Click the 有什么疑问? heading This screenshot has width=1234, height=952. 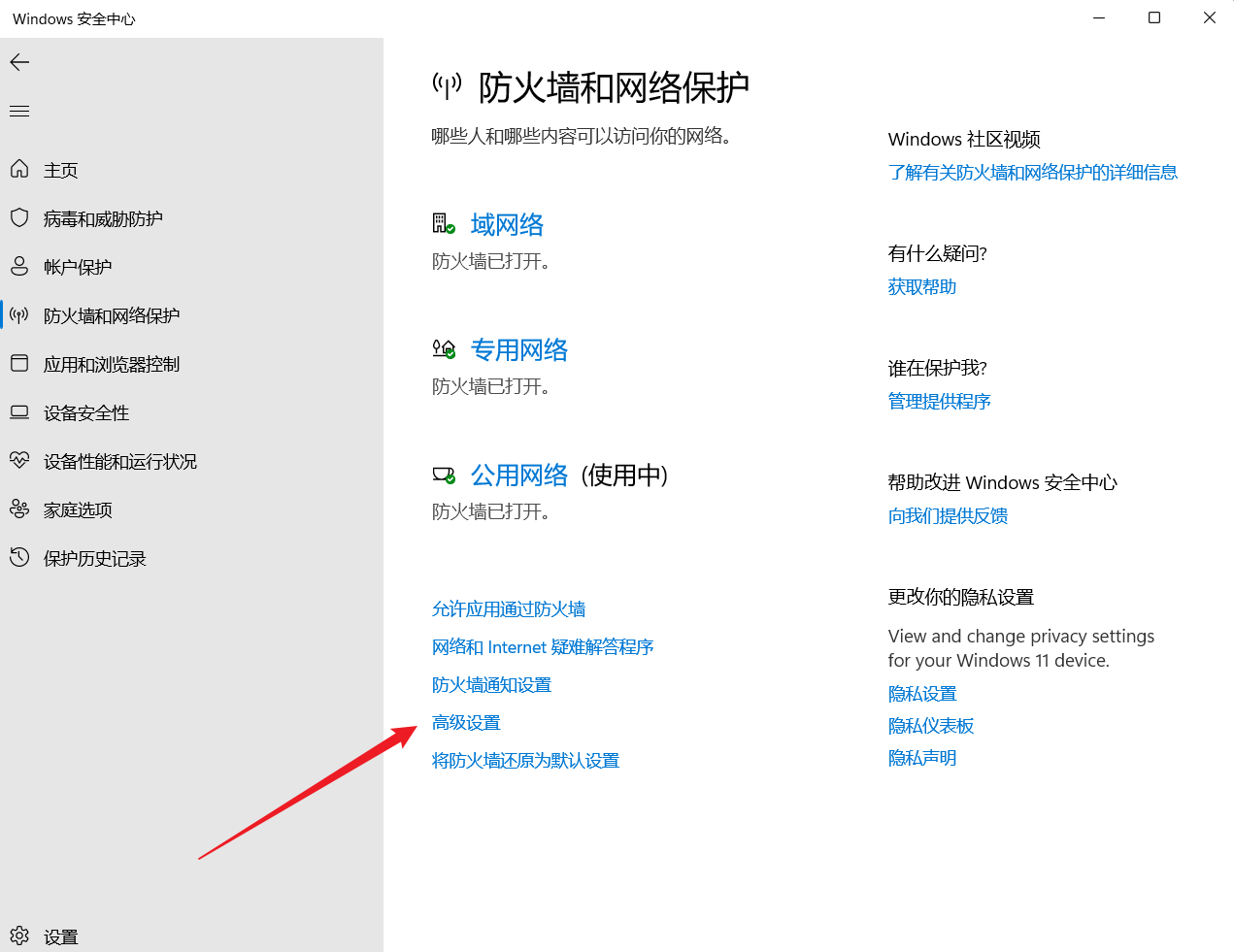coord(937,253)
